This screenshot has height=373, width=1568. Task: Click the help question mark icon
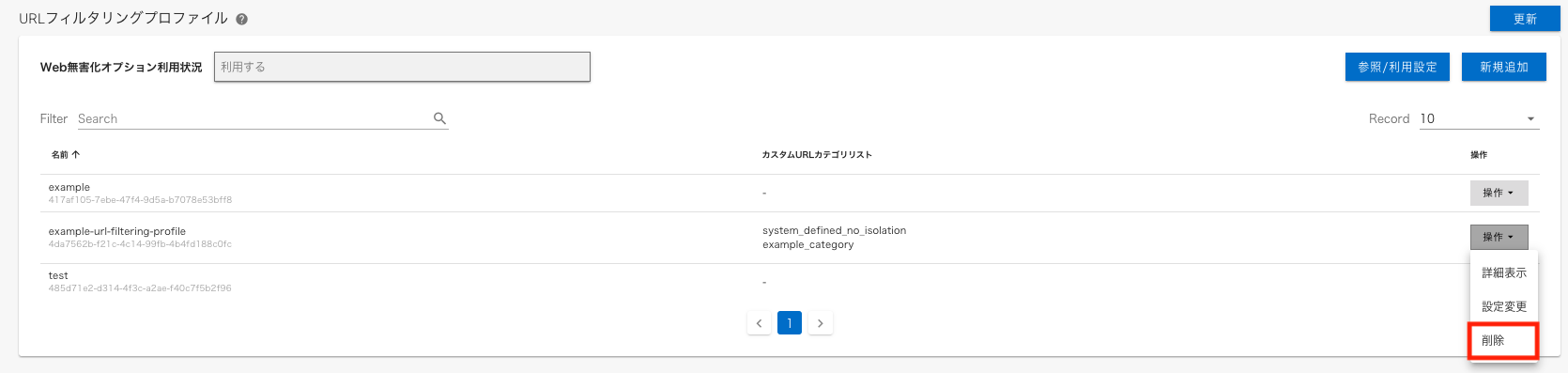pyautogui.click(x=242, y=19)
